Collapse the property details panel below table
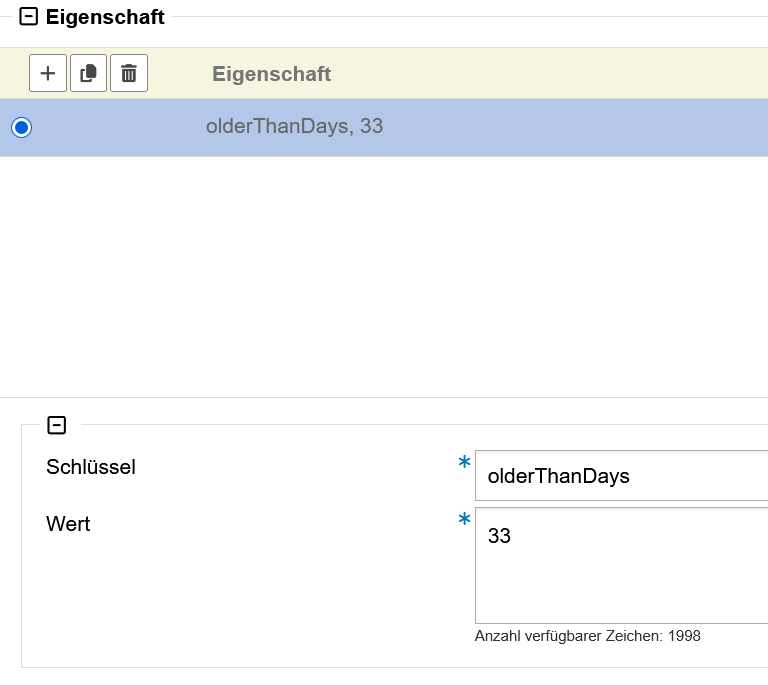This screenshot has width=768, height=685. (x=57, y=425)
